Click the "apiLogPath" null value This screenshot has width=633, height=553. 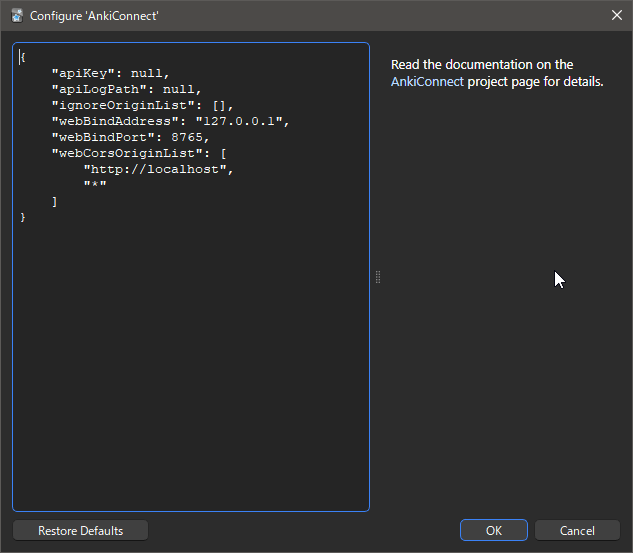(181, 89)
